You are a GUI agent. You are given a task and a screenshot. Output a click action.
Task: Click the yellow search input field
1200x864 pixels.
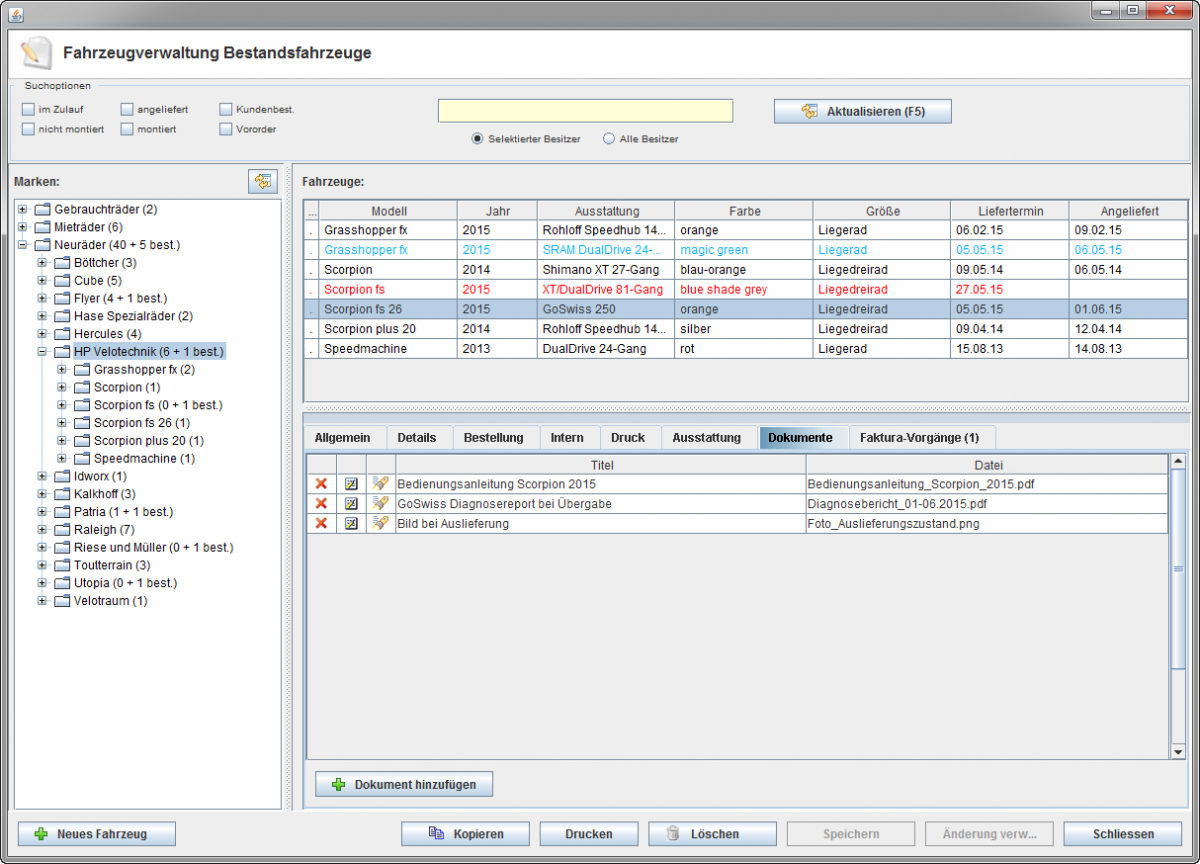[x=585, y=111]
